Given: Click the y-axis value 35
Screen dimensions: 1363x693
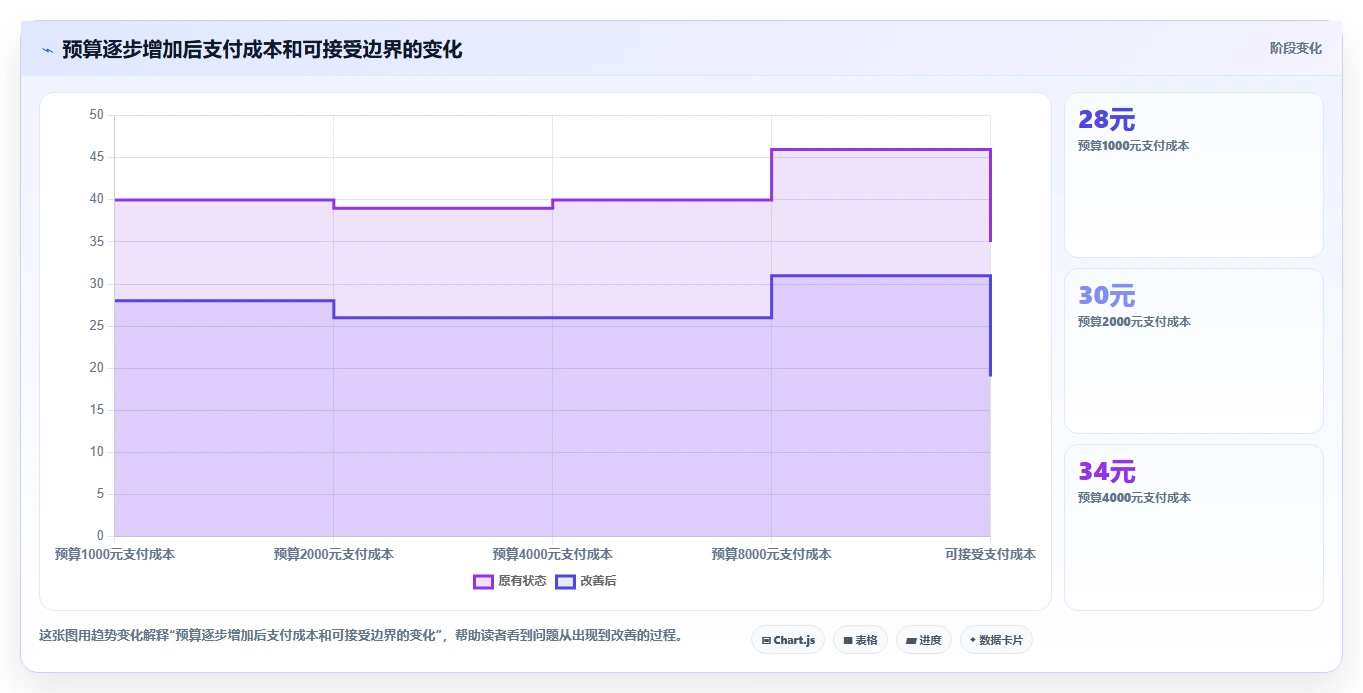Looking at the screenshot, I should pyautogui.click(x=97, y=241).
